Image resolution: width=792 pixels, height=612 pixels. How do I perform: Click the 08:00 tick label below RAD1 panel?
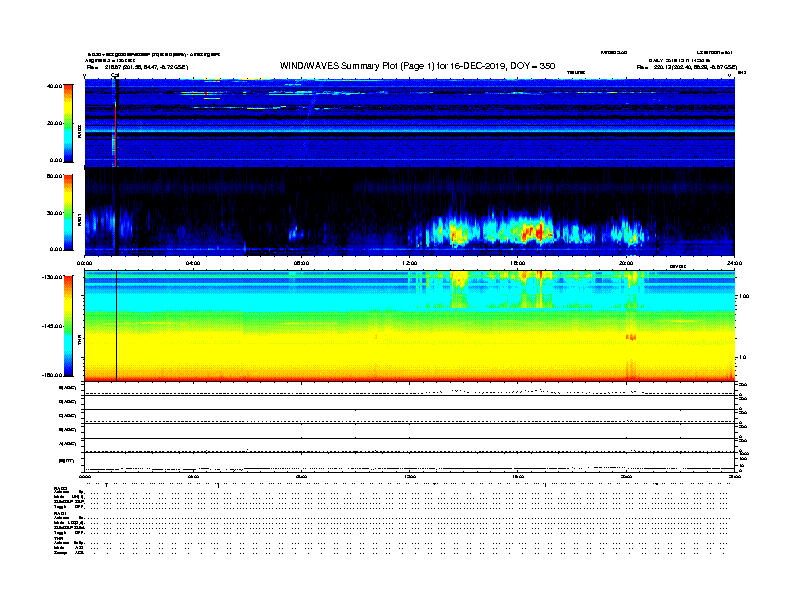(x=301, y=263)
